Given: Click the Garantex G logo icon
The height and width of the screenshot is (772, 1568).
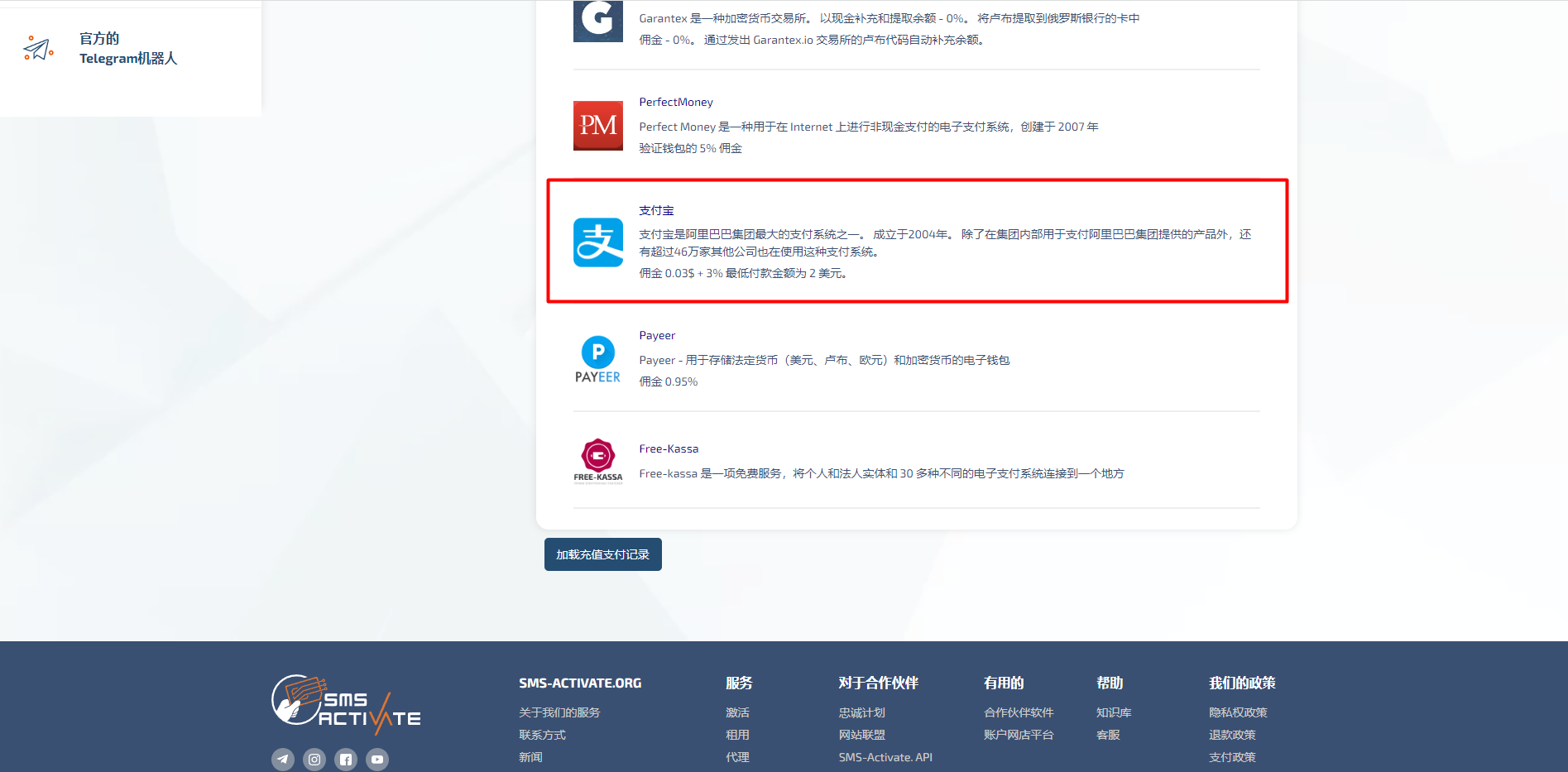Looking at the screenshot, I should coord(598,21).
